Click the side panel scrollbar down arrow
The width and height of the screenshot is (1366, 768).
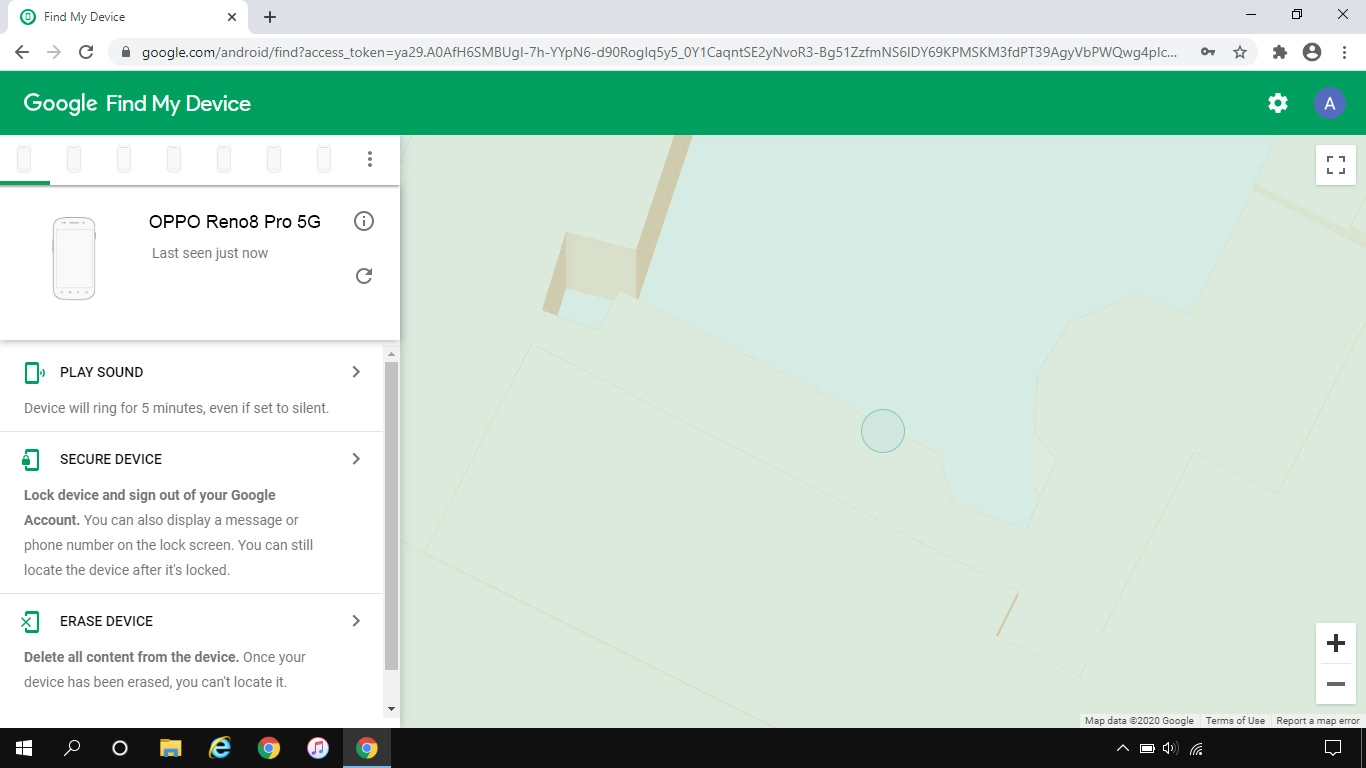[x=391, y=709]
